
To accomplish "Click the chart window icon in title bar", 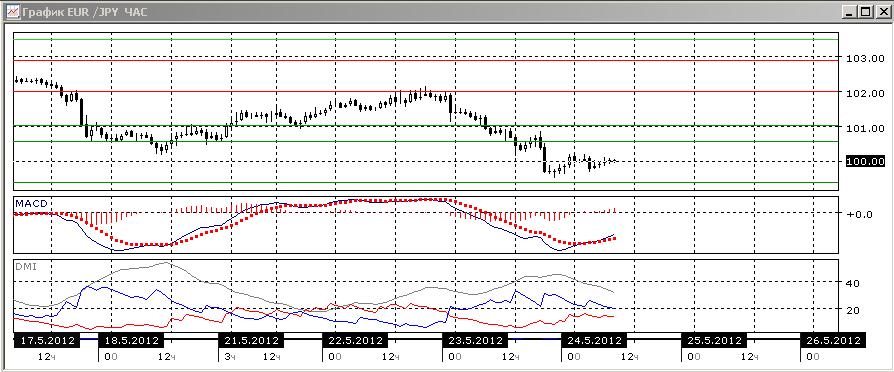I will [13, 11].
